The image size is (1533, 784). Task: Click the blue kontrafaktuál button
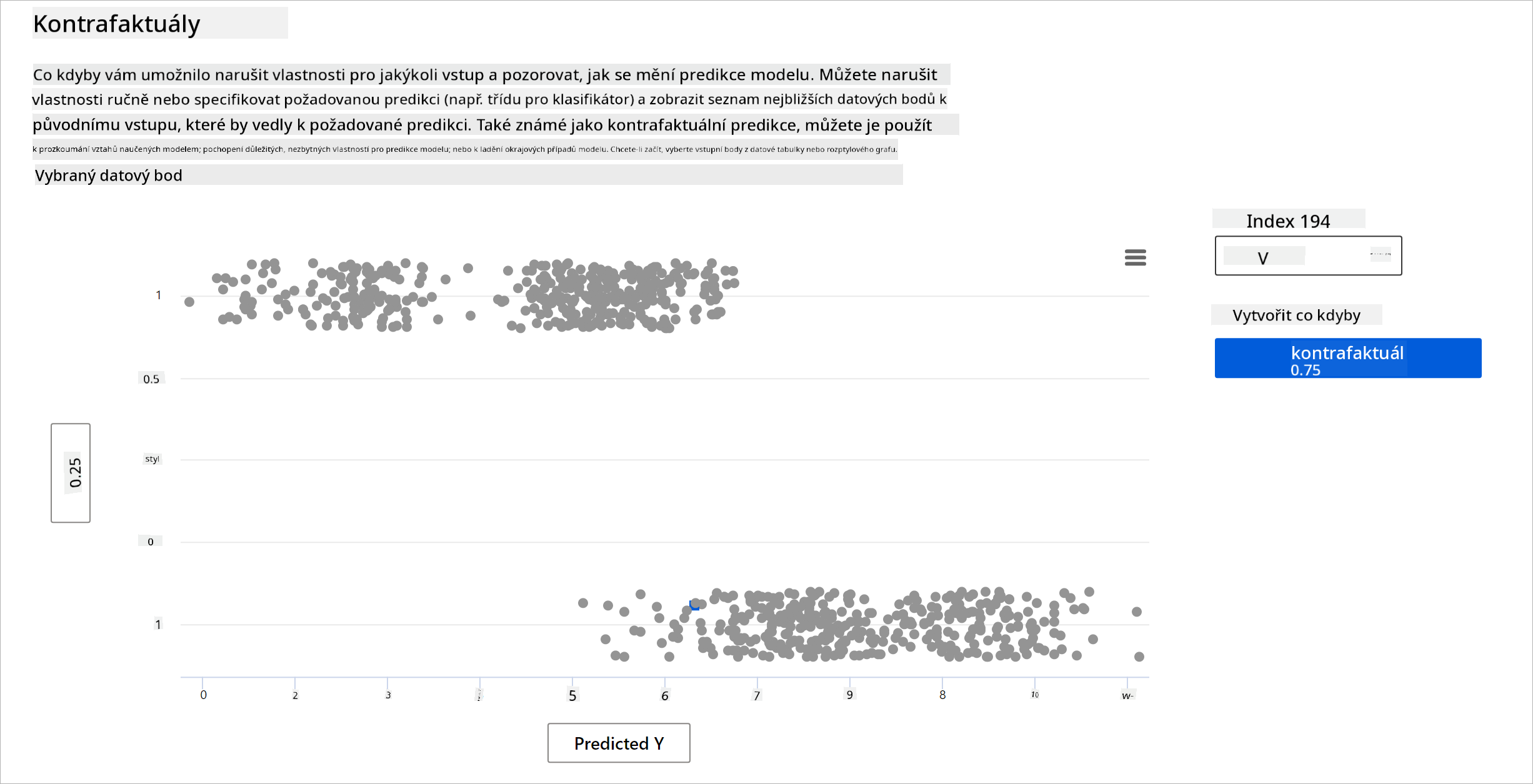[x=1347, y=358]
